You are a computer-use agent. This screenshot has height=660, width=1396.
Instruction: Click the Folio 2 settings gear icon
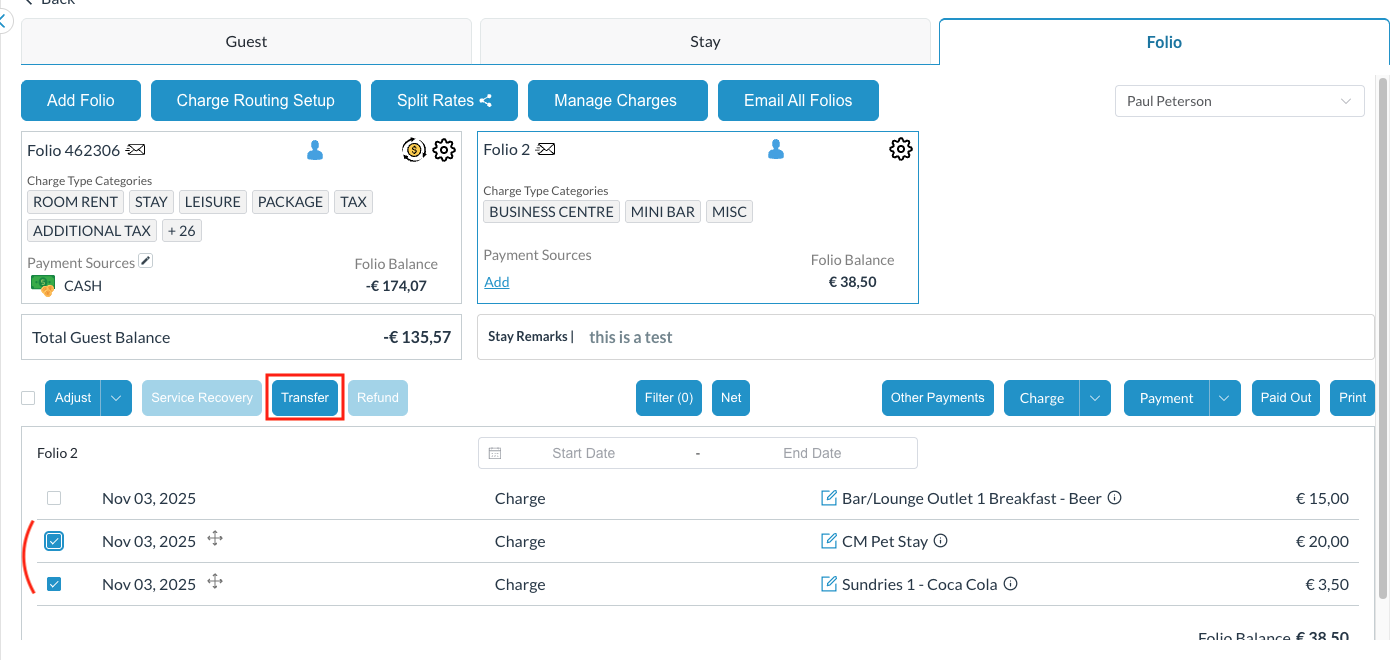point(900,149)
